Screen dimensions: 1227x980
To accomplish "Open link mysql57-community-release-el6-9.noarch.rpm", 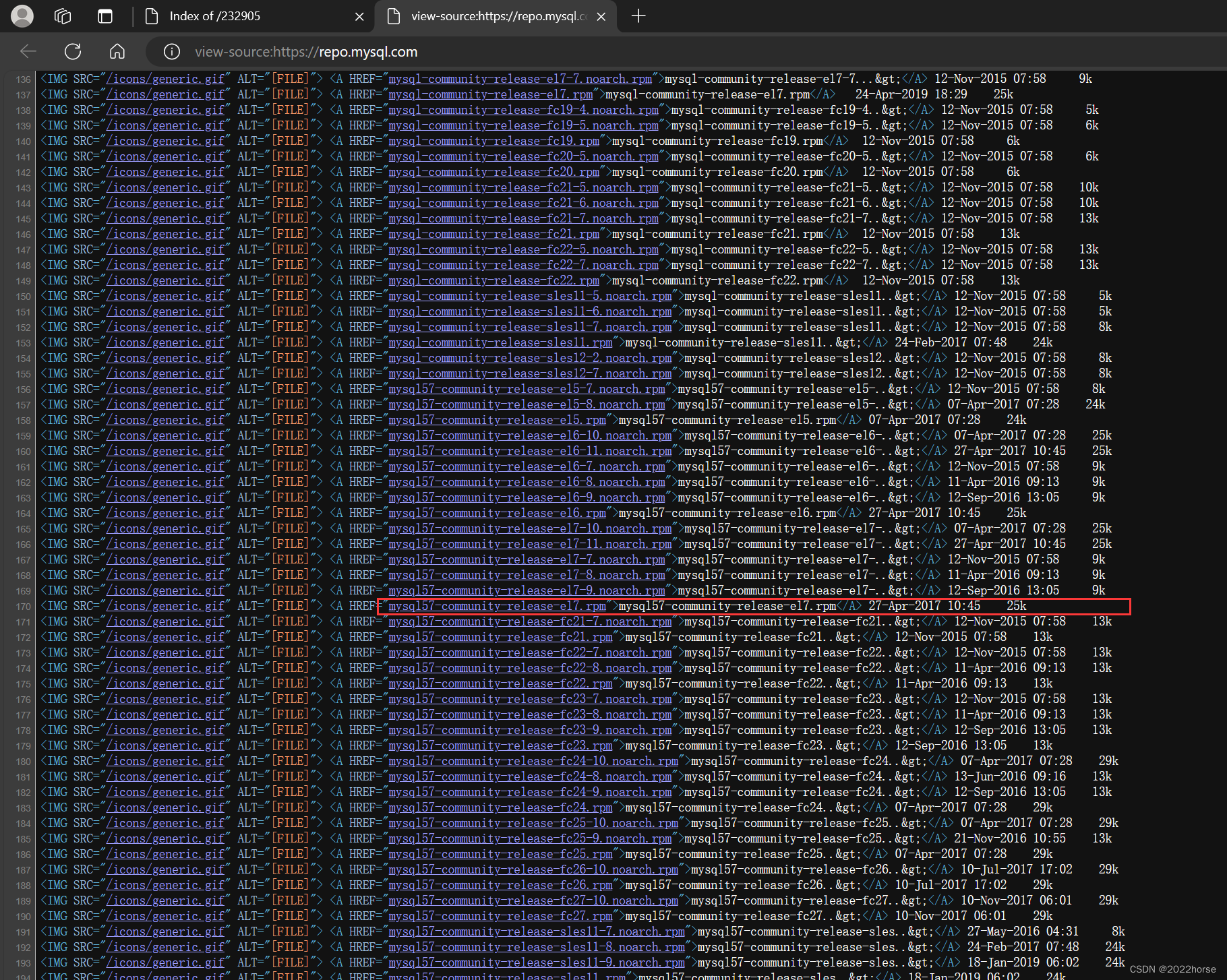I will tap(527, 497).
